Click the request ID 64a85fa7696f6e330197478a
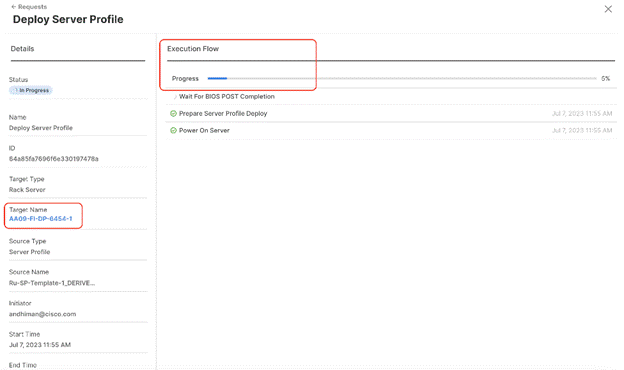 tap(54, 159)
